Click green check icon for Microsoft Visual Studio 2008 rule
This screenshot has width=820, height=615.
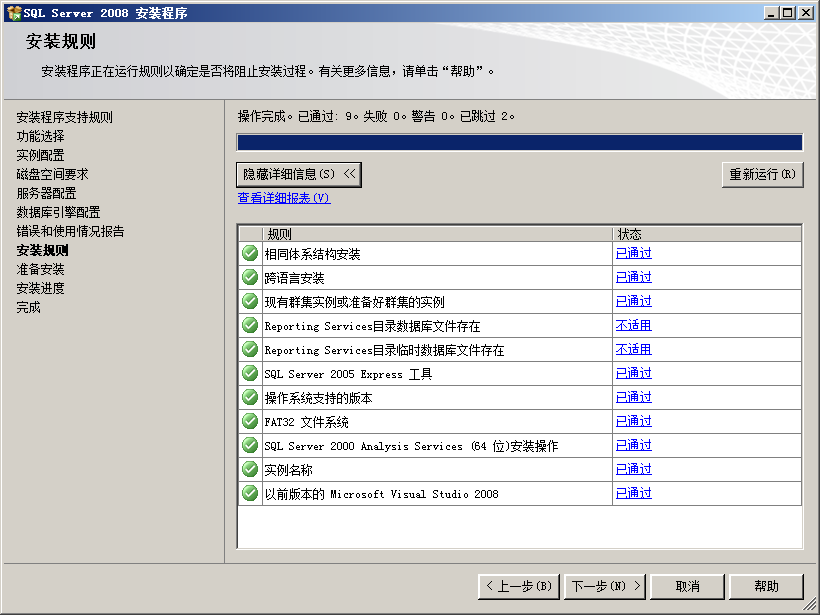[x=250, y=493]
